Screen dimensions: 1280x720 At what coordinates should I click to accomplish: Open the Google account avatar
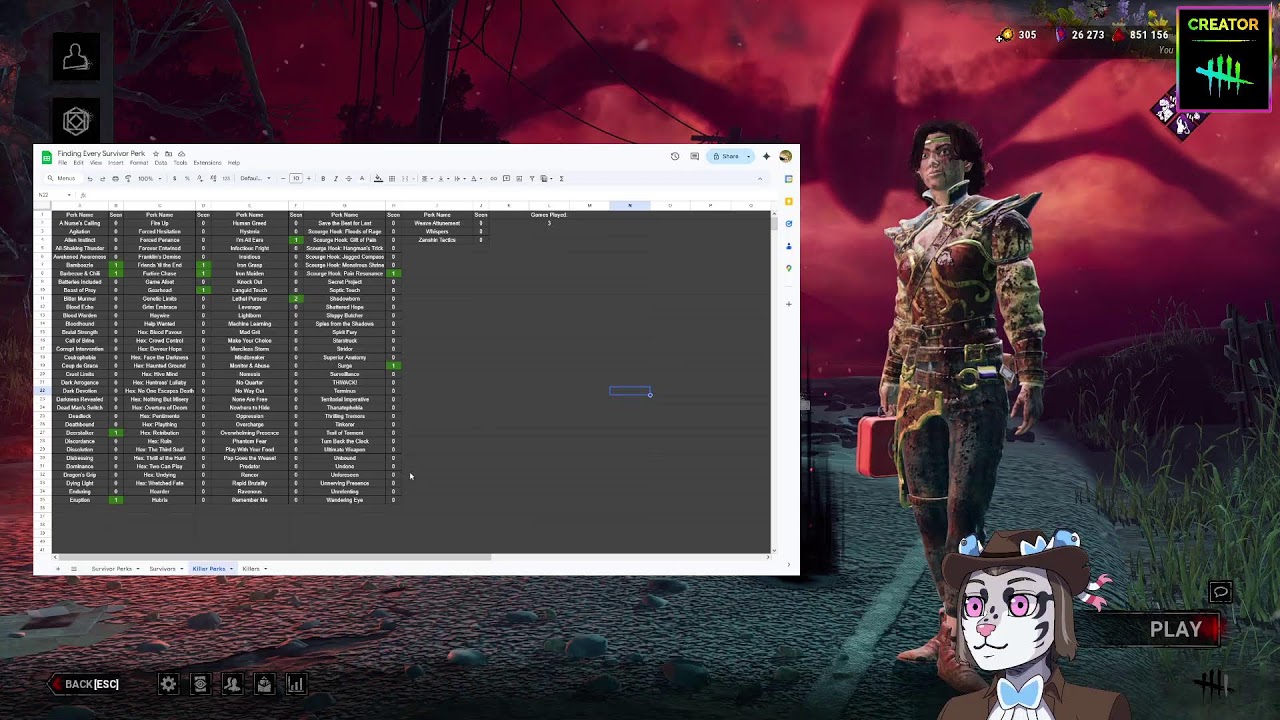785,156
